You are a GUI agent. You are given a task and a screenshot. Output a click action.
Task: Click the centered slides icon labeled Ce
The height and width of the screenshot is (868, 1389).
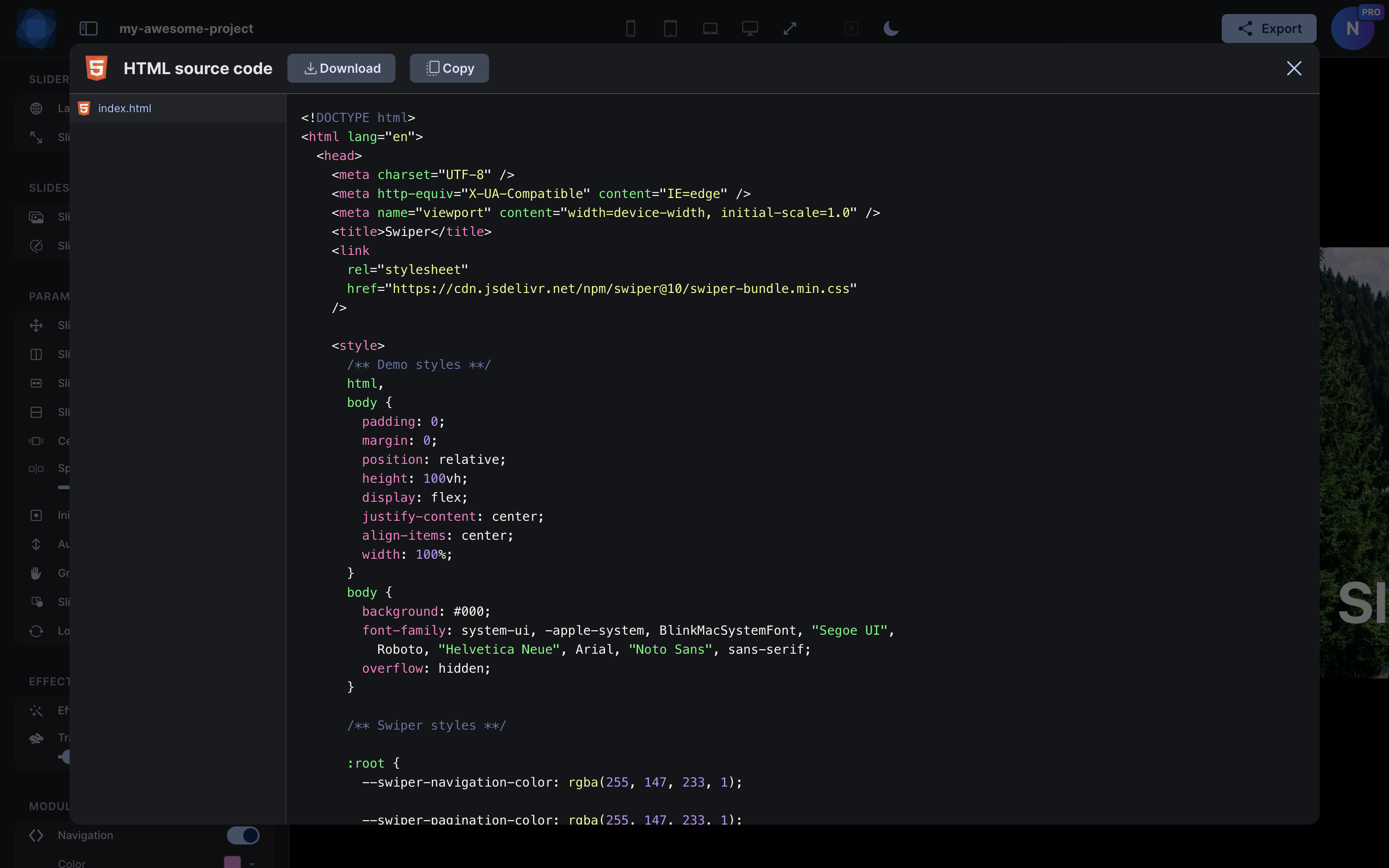pos(36,441)
